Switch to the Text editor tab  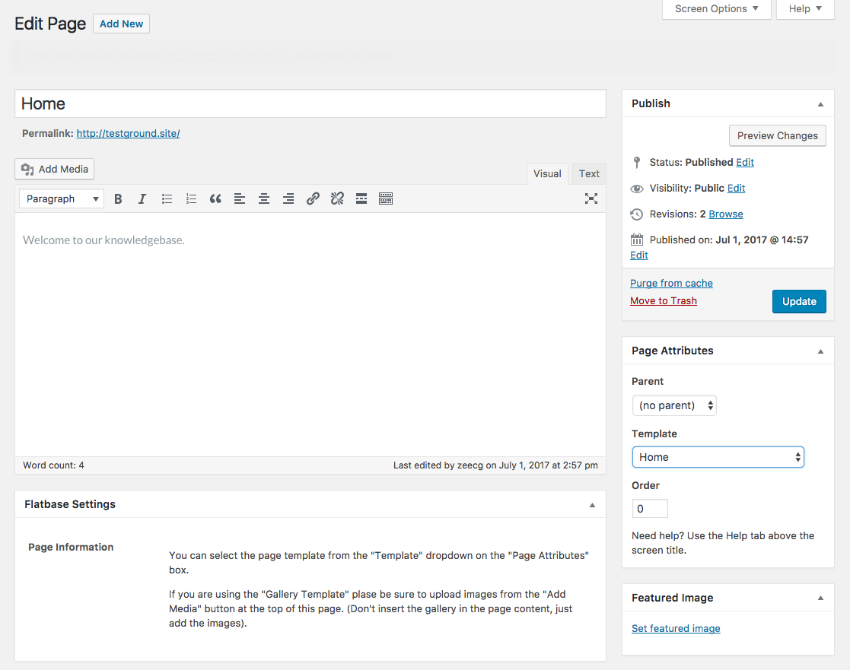(589, 174)
